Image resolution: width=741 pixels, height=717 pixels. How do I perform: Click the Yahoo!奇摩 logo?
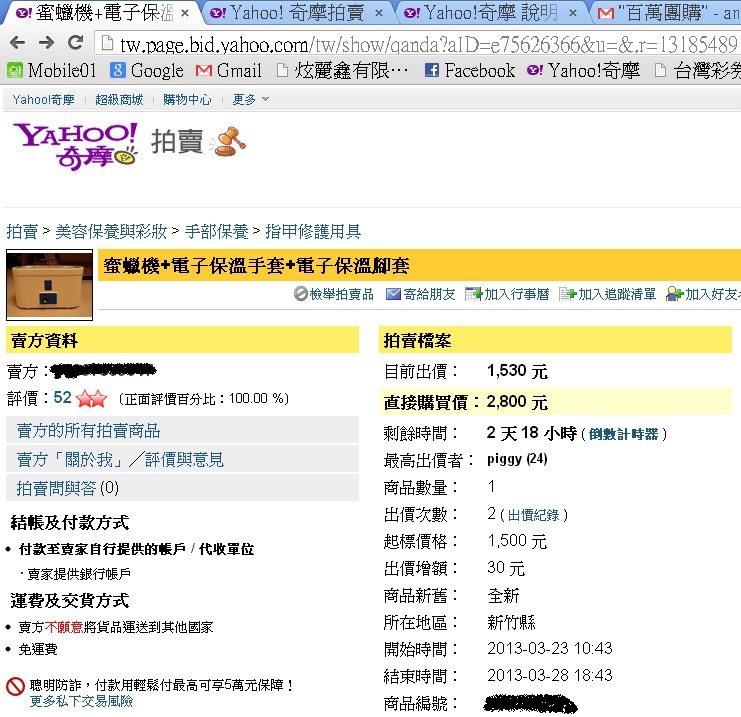click(x=76, y=146)
